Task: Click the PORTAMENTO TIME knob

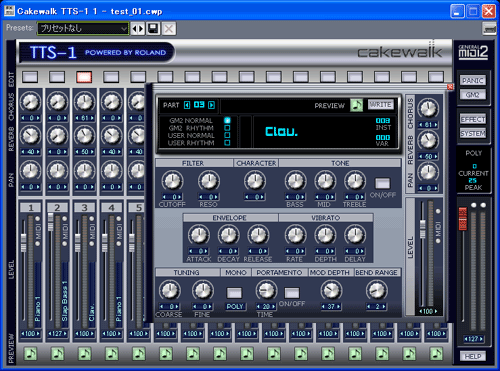Action: [266, 290]
